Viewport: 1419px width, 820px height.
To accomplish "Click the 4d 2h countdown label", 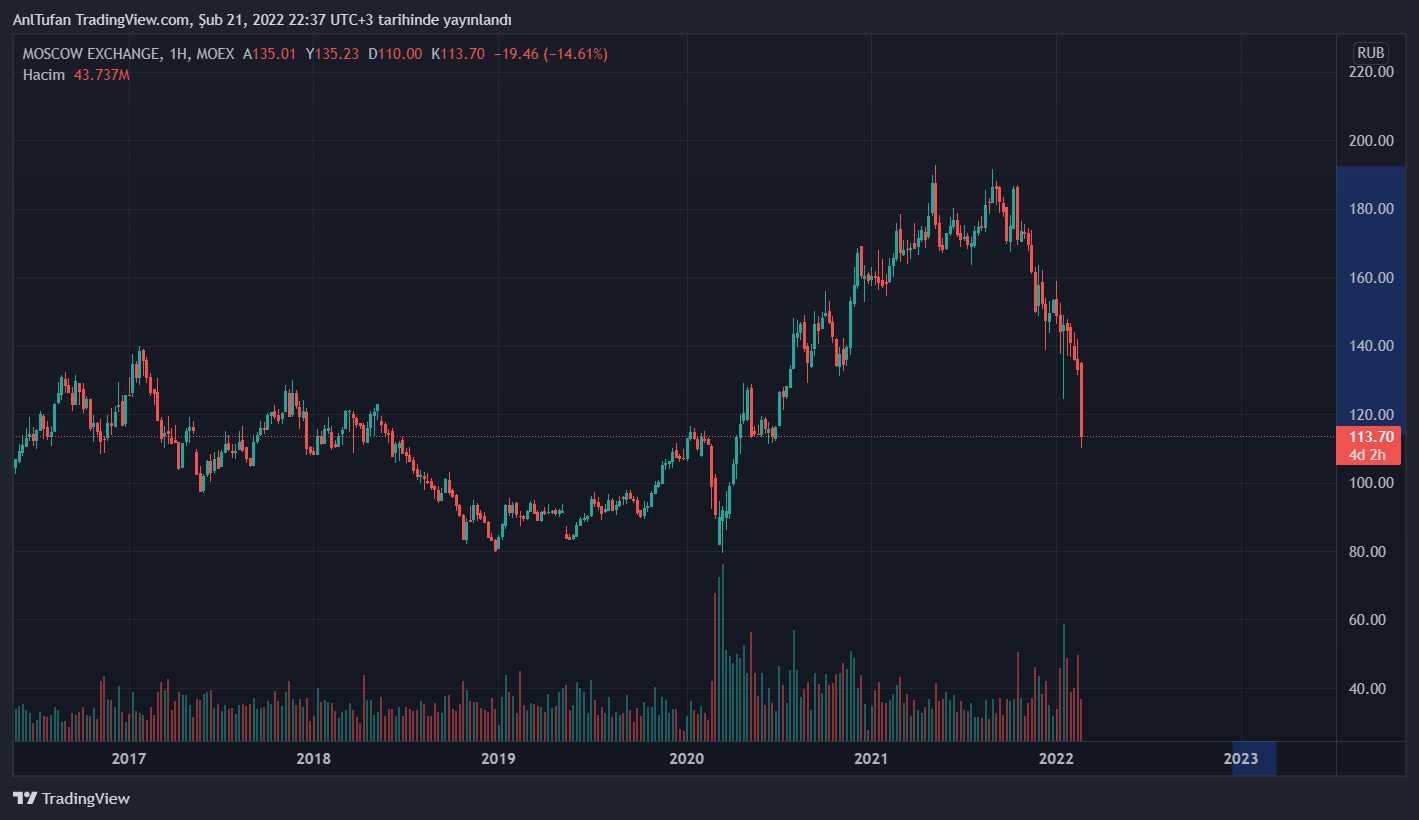I will pos(1367,455).
